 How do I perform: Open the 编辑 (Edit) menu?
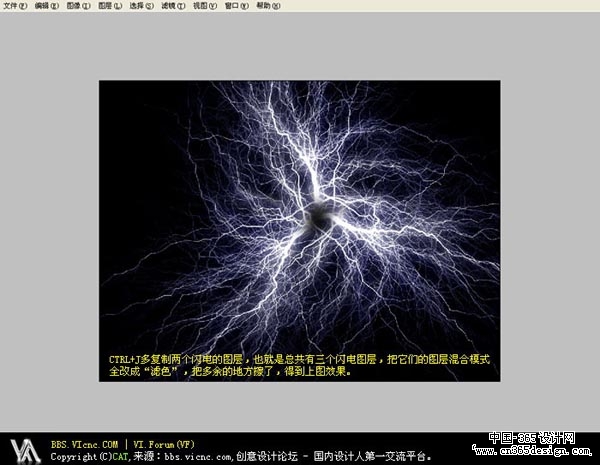tap(47, 6)
